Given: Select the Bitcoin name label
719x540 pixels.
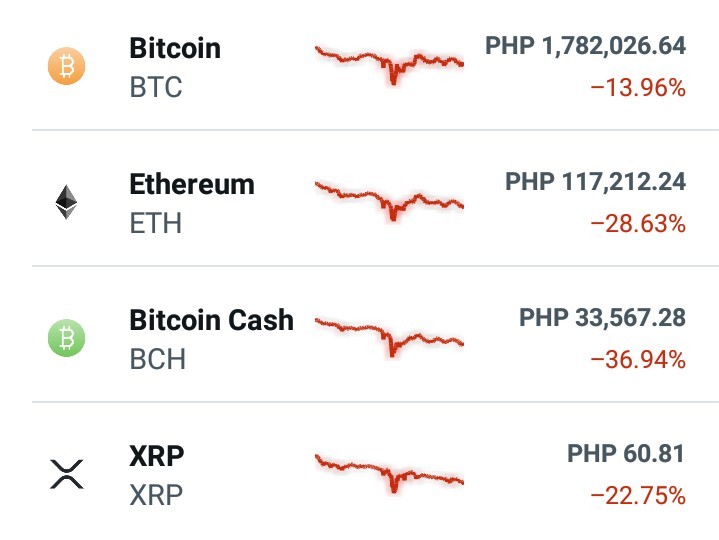Looking at the screenshot, I should pos(175,48).
